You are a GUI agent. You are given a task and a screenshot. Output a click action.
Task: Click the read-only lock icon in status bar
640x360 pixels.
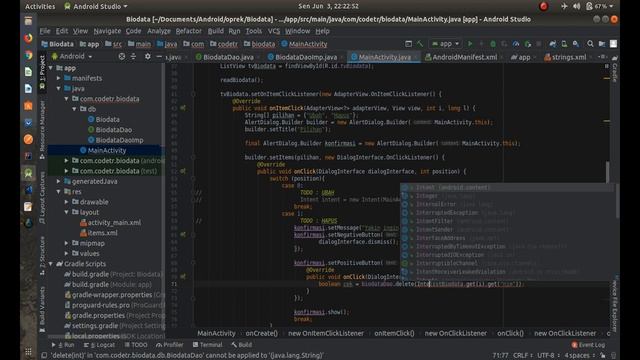[x=603, y=356]
